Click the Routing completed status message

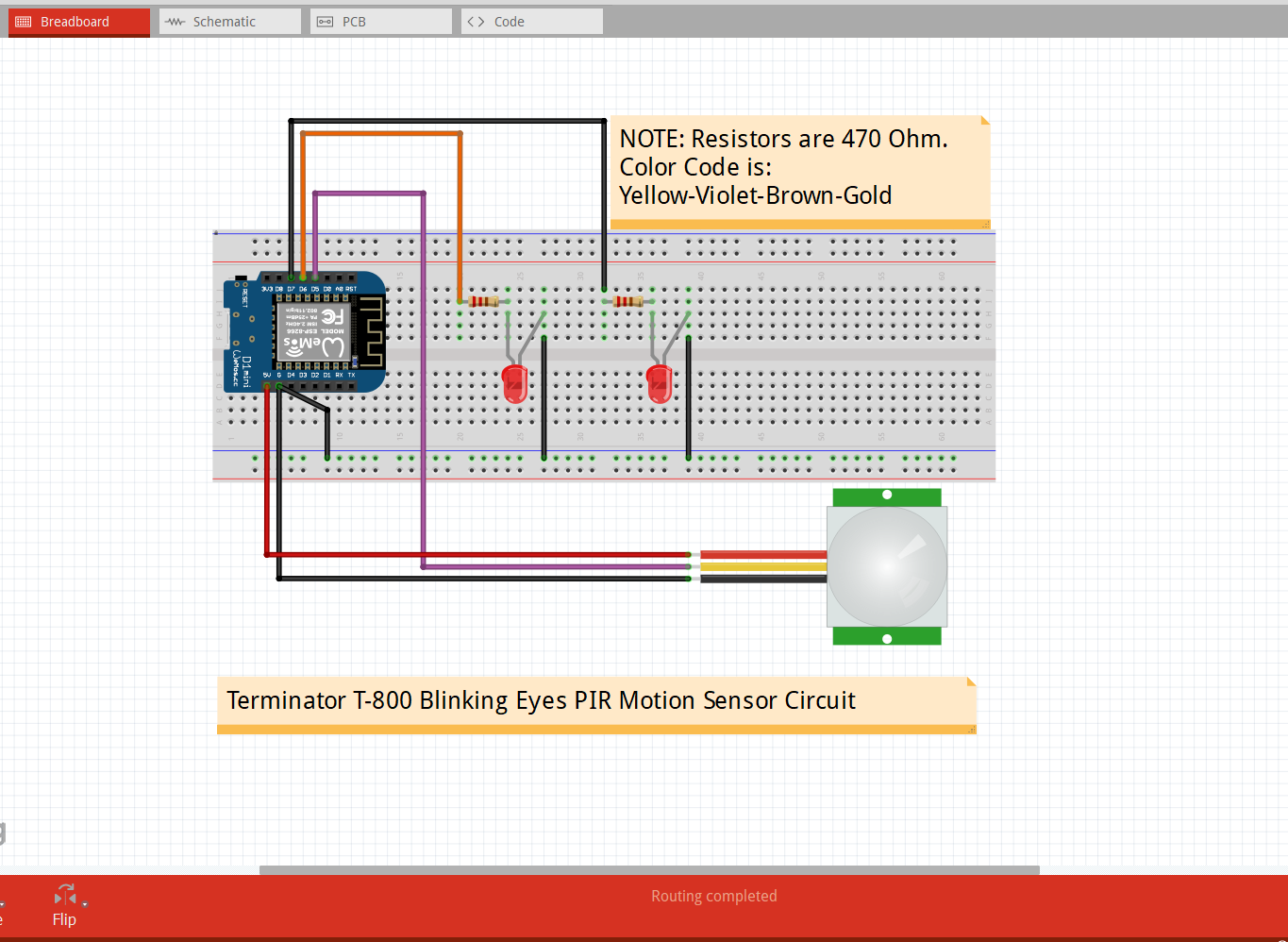pyautogui.click(x=714, y=896)
